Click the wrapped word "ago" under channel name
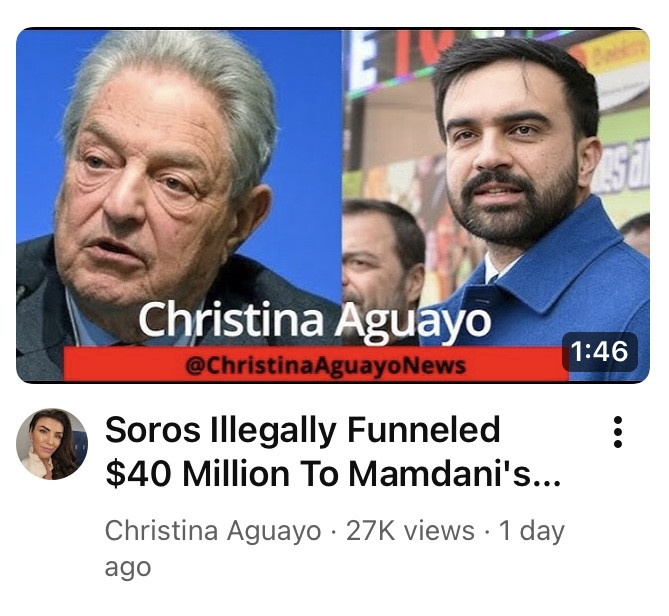This screenshot has height=616, width=669. click(128, 569)
